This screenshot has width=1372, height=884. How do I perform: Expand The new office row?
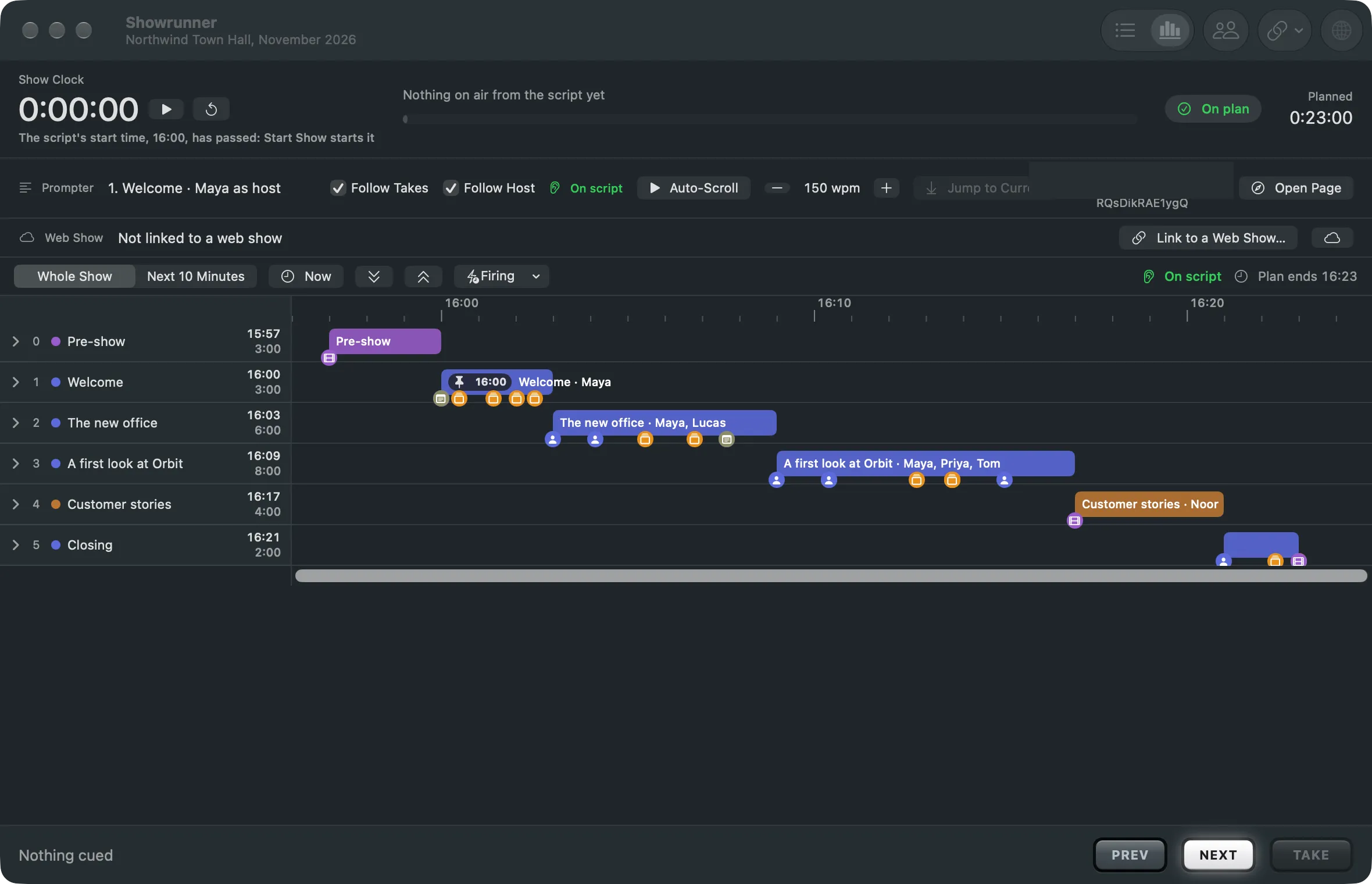[x=16, y=423]
